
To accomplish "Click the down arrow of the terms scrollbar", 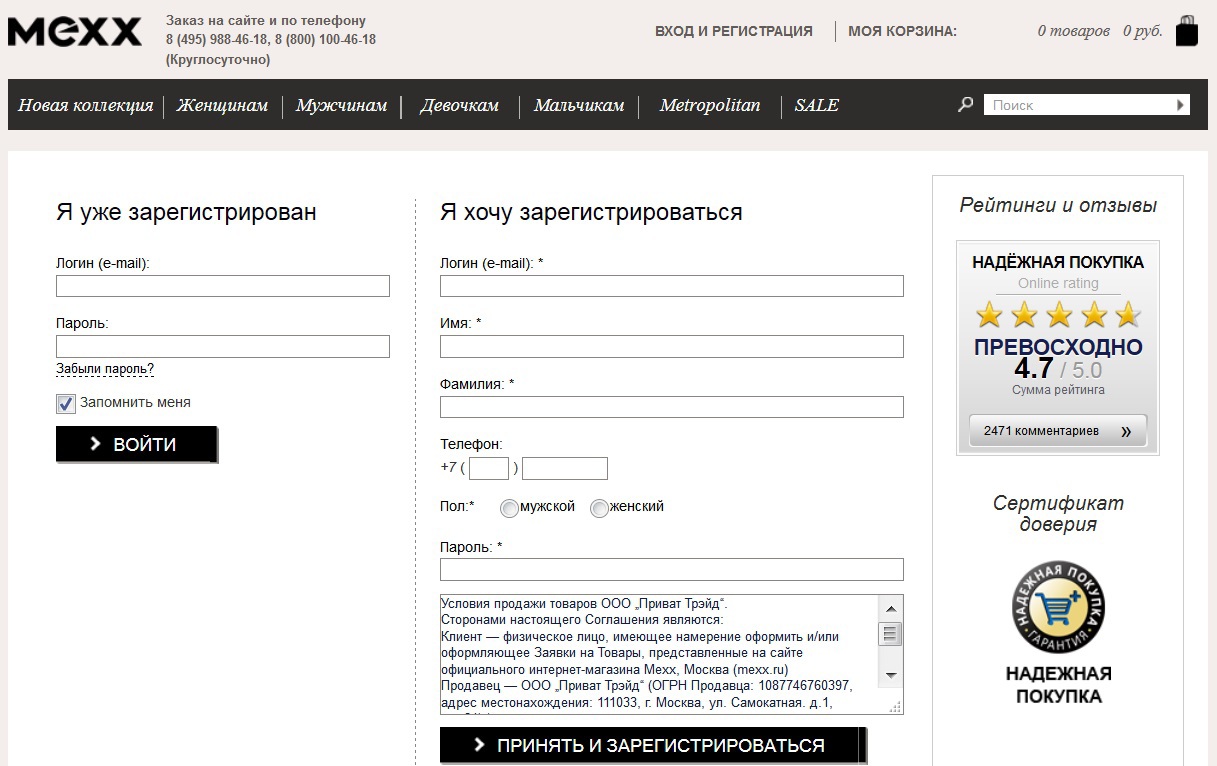I will coord(889,677).
